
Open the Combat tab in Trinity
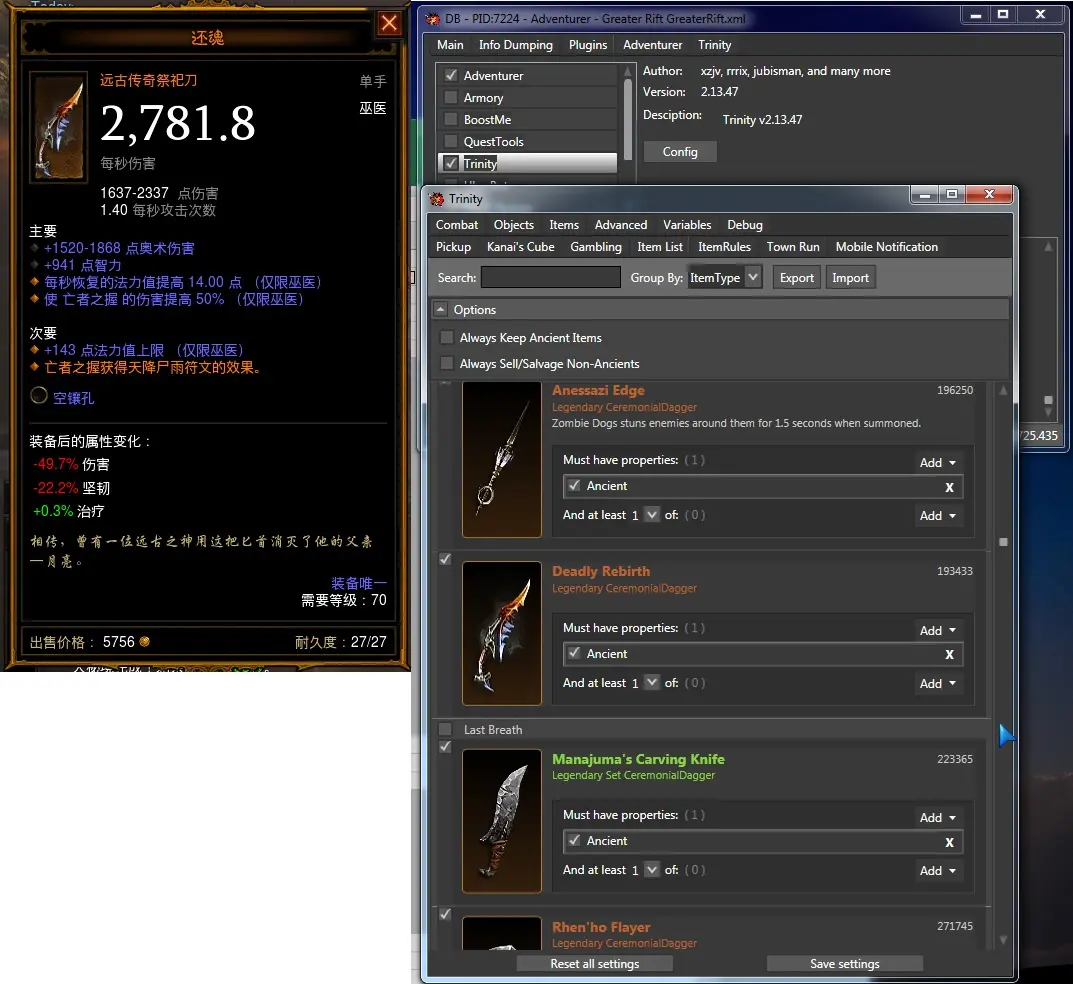(456, 224)
